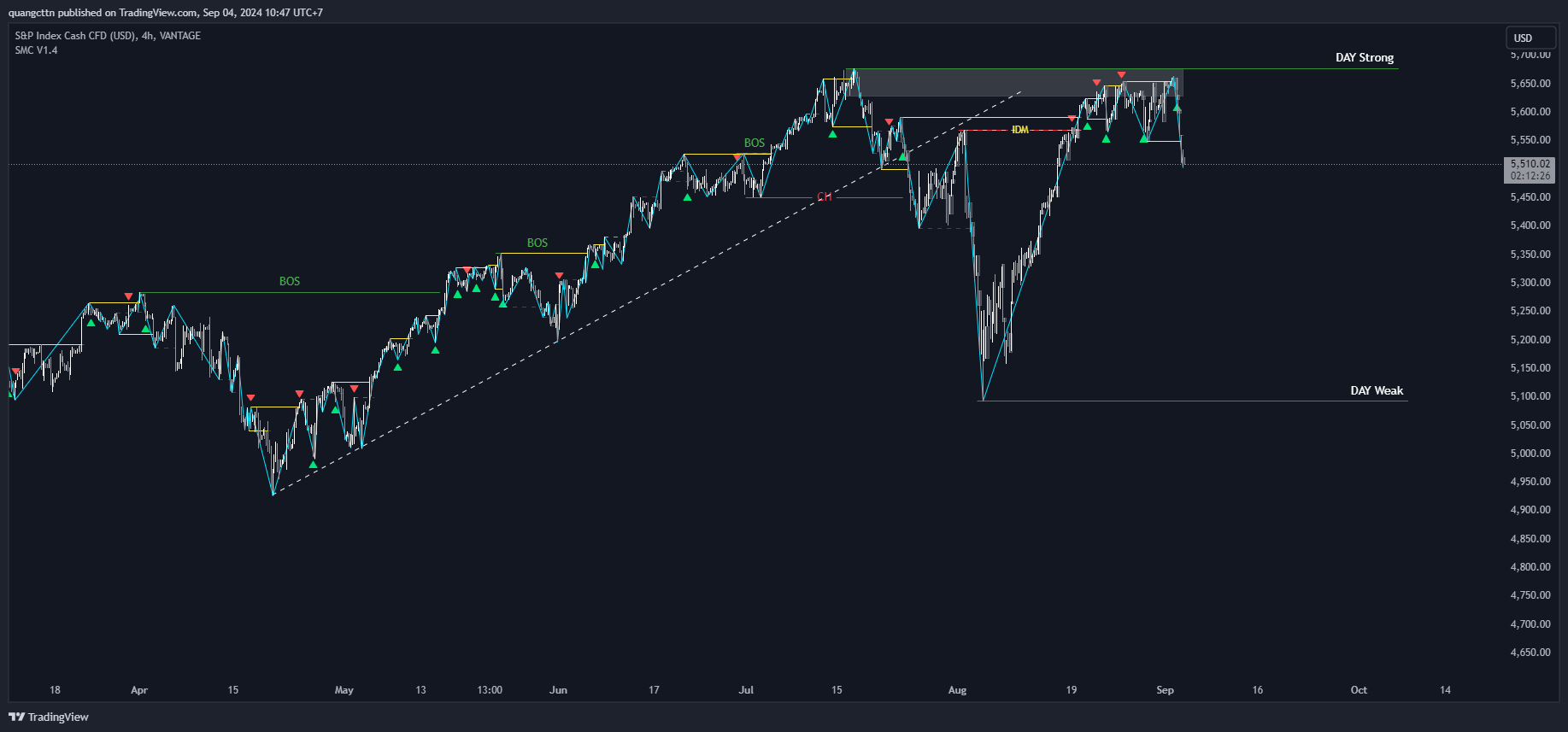
Task: Click the yellow IDM label
Action: (1019, 130)
